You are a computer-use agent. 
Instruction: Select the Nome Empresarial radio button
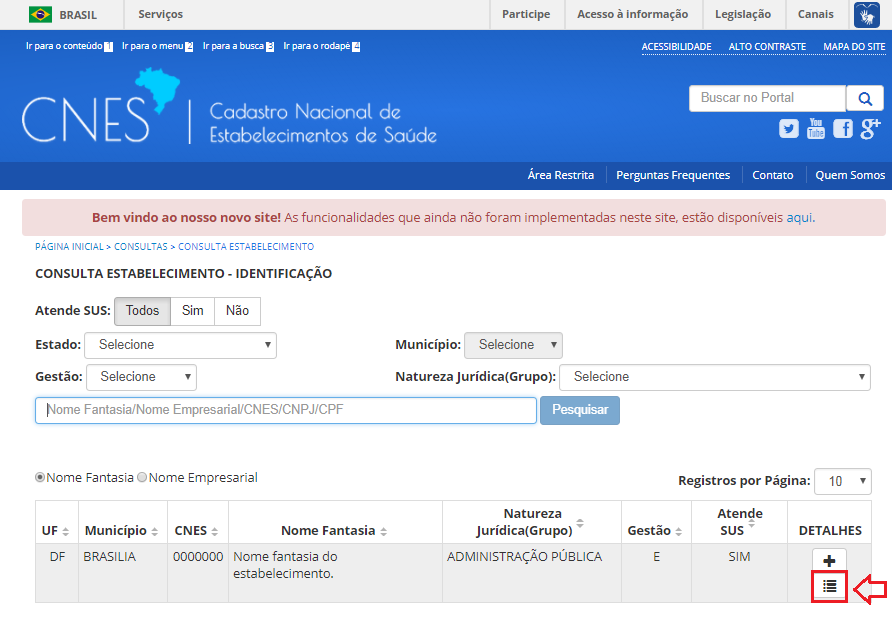click(142, 477)
